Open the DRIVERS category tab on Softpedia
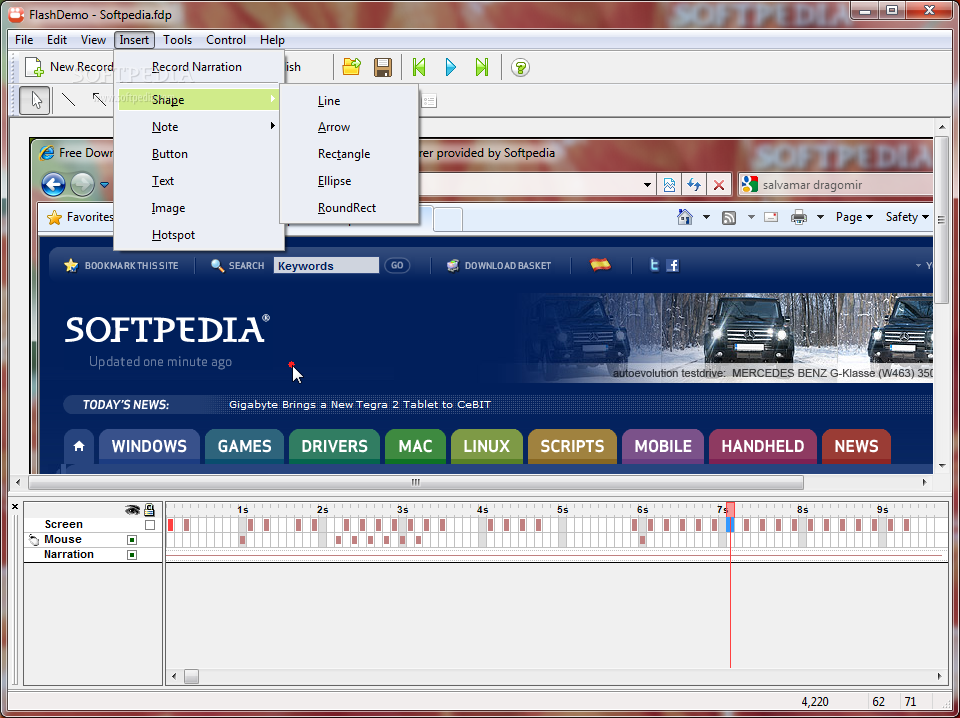960x718 pixels. pos(334,446)
